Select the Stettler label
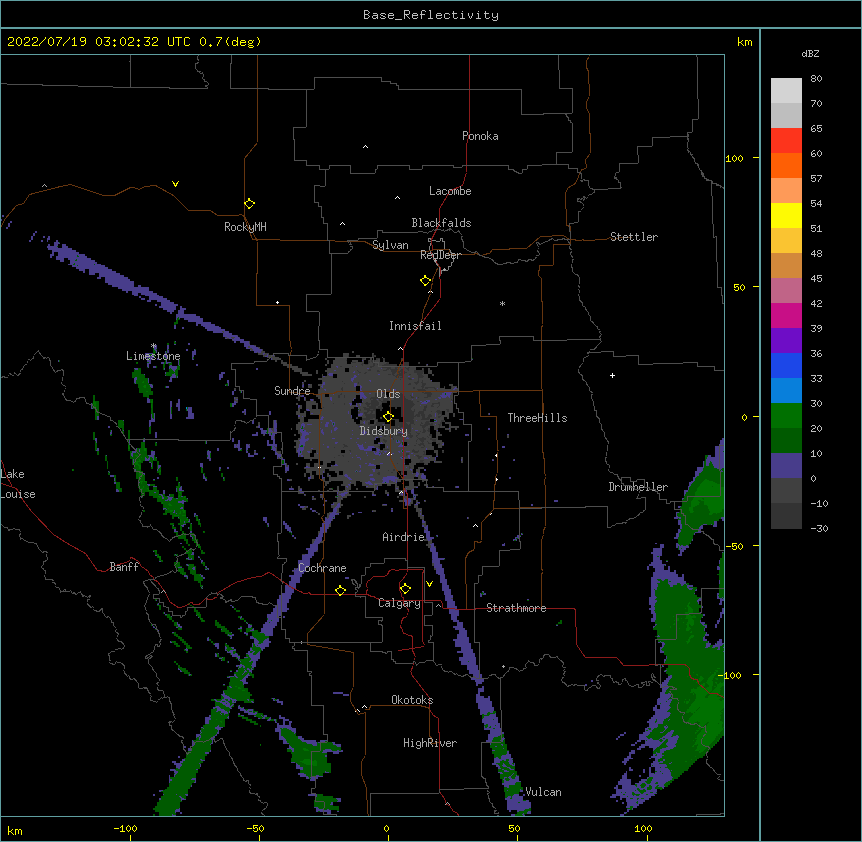The image size is (862, 842). pyautogui.click(x=634, y=237)
